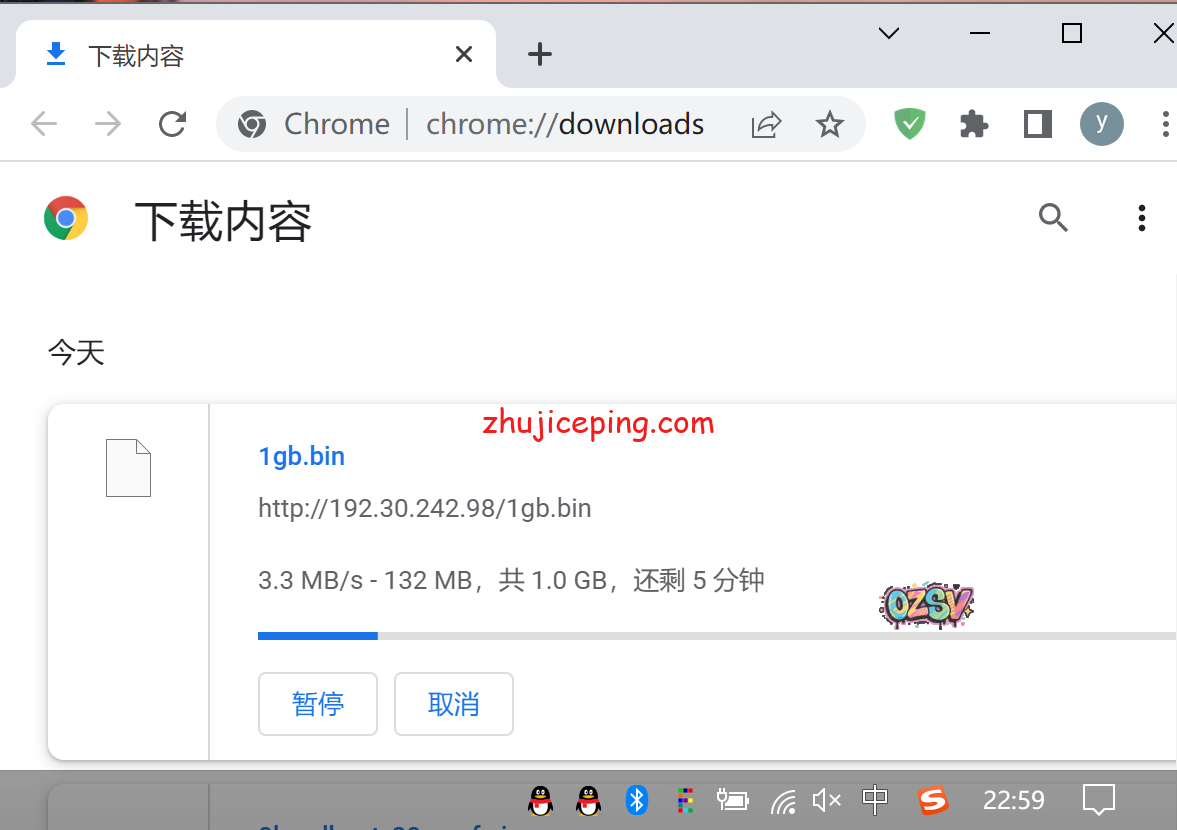Cancel the download with 取消 button
Screen dimensions: 1177x830
[x=454, y=704]
